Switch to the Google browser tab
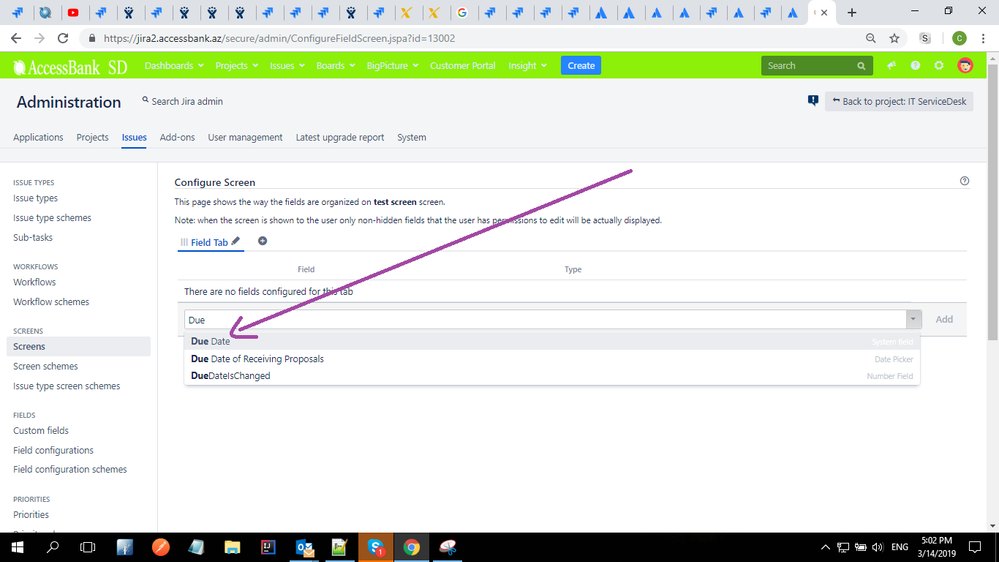The height and width of the screenshot is (562, 999). pos(462,12)
